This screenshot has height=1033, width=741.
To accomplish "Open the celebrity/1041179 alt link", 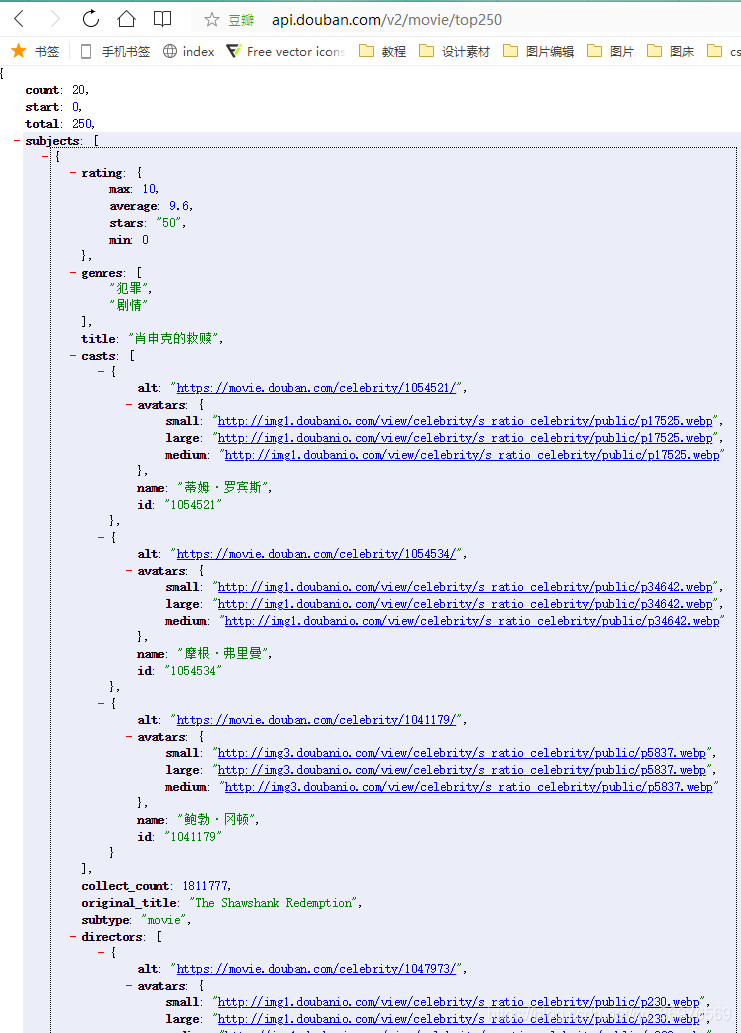I will click(x=316, y=720).
